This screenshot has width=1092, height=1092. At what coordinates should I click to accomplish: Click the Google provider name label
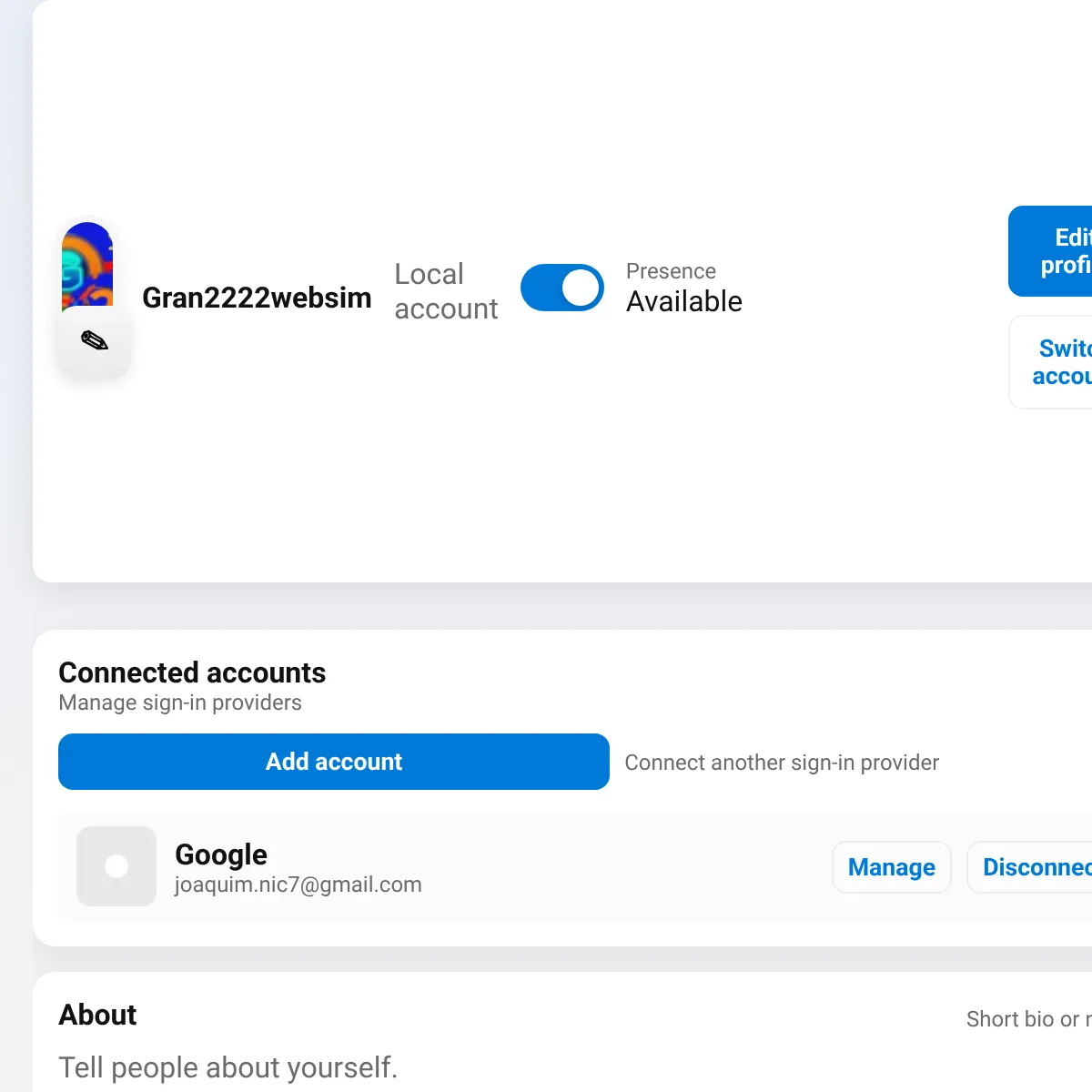(x=221, y=854)
